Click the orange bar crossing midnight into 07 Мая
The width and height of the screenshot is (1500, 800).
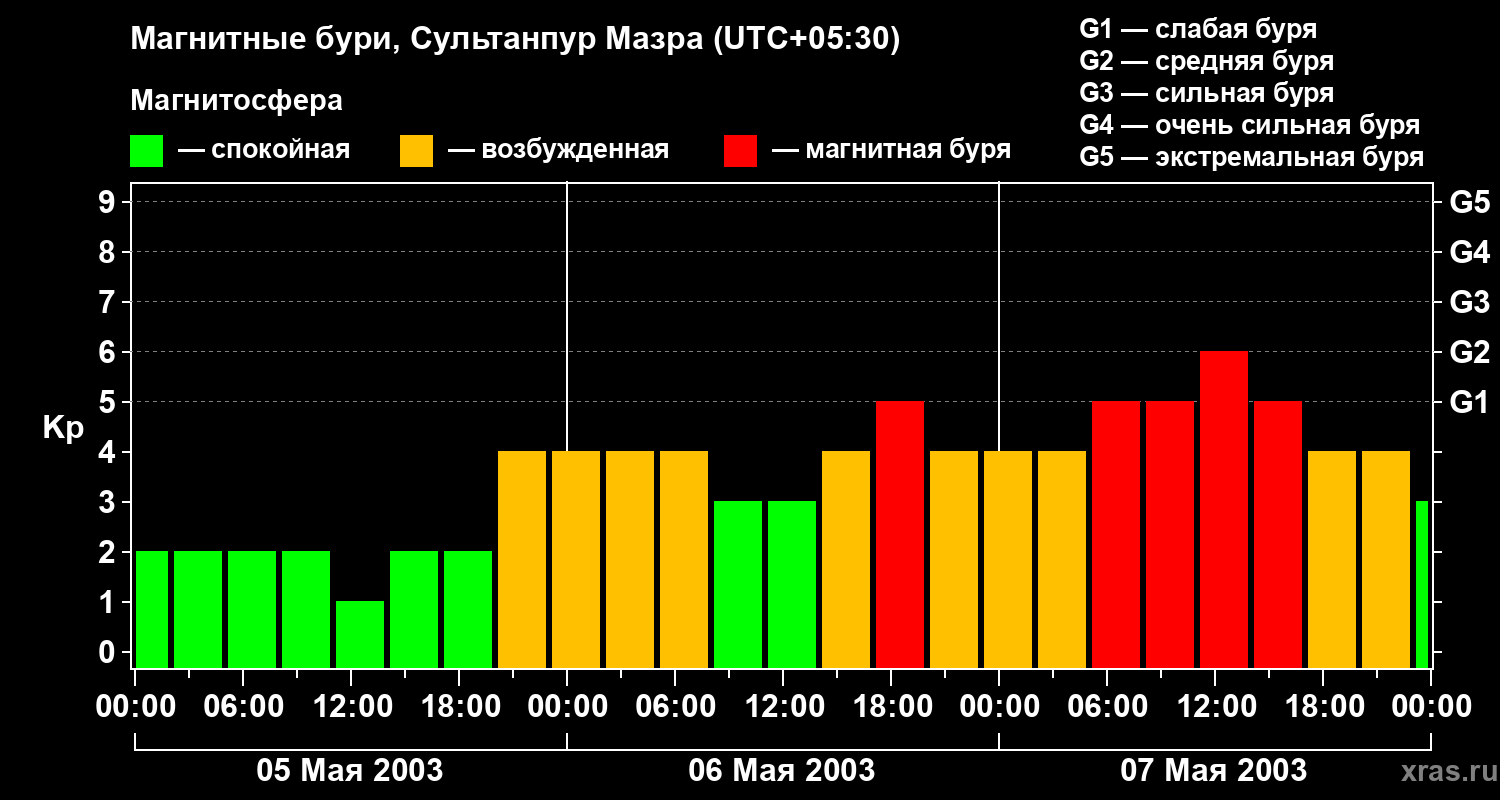coord(1008,560)
